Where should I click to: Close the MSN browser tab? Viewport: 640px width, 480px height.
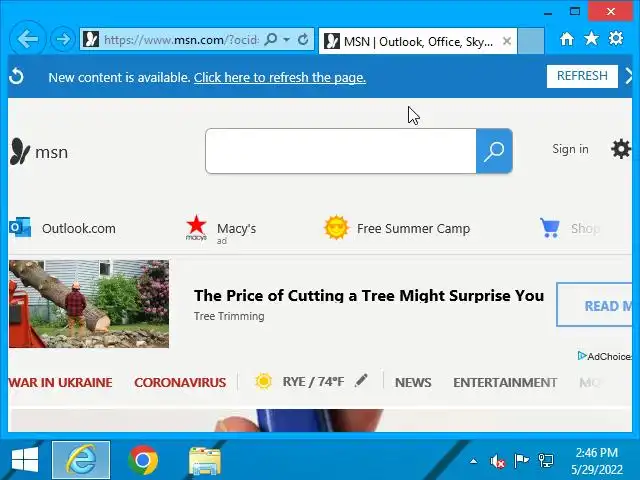tap(507, 41)
